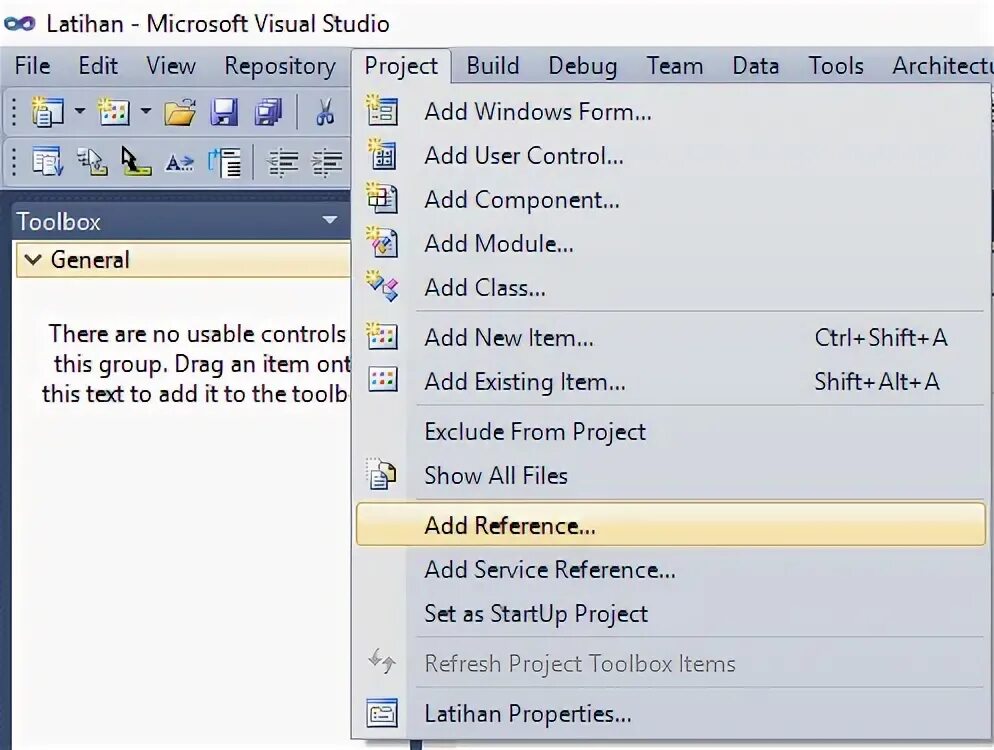Select the highlighted Add Reference entry
This screenshot has width=994, height=750.
671,525
